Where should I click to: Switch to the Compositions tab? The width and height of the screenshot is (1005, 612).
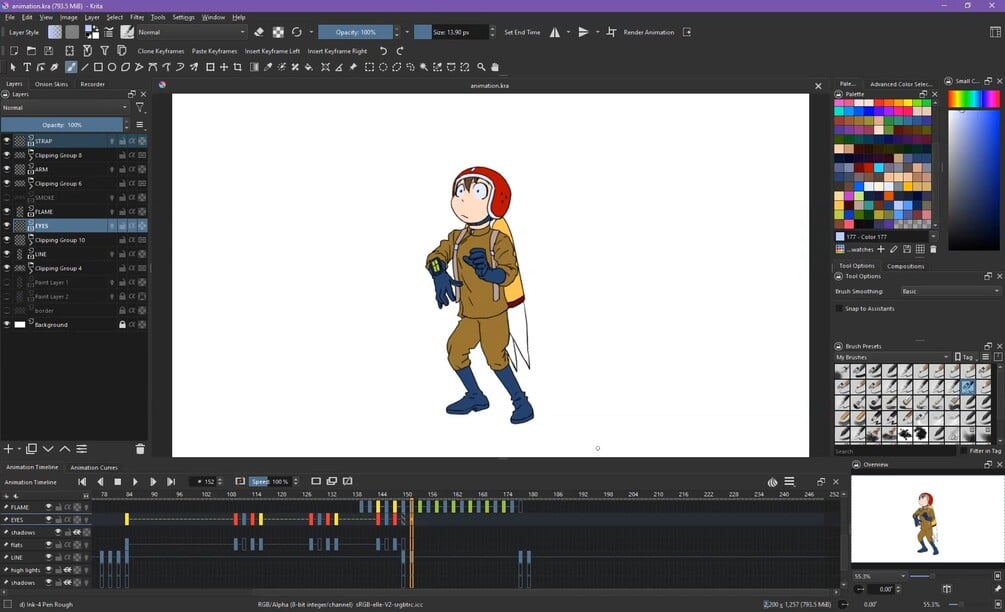click(905, 266)
